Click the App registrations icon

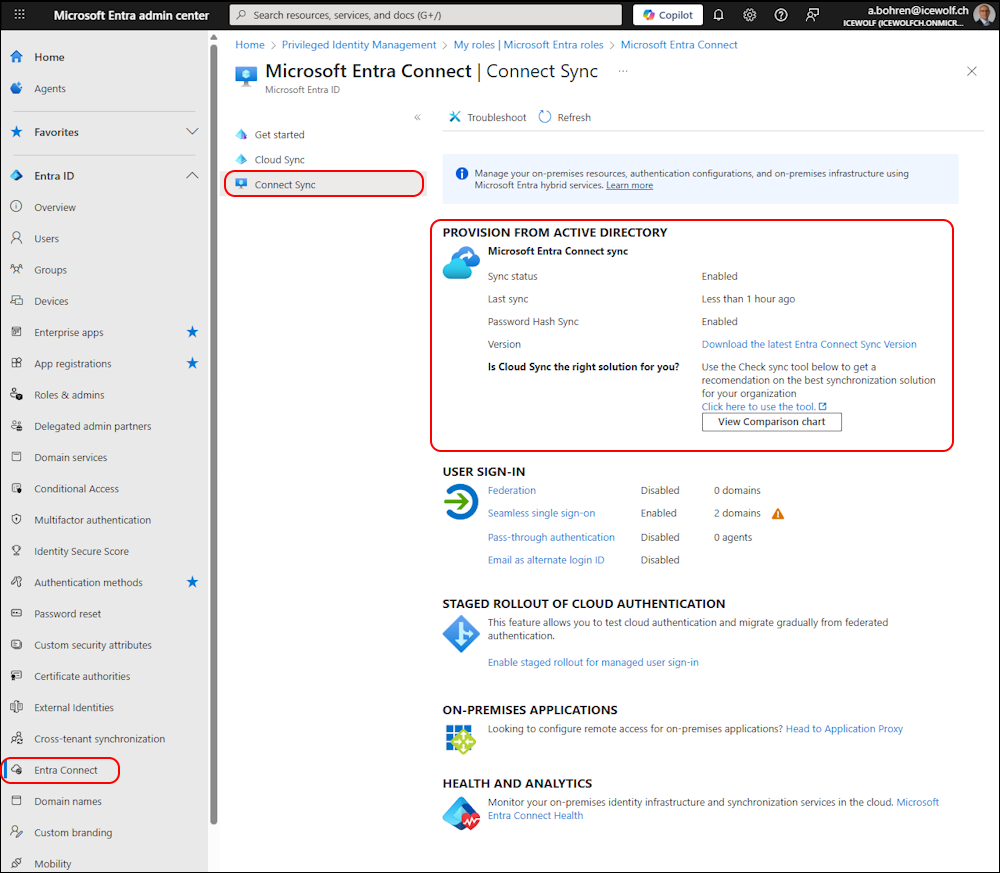(17, 363)
